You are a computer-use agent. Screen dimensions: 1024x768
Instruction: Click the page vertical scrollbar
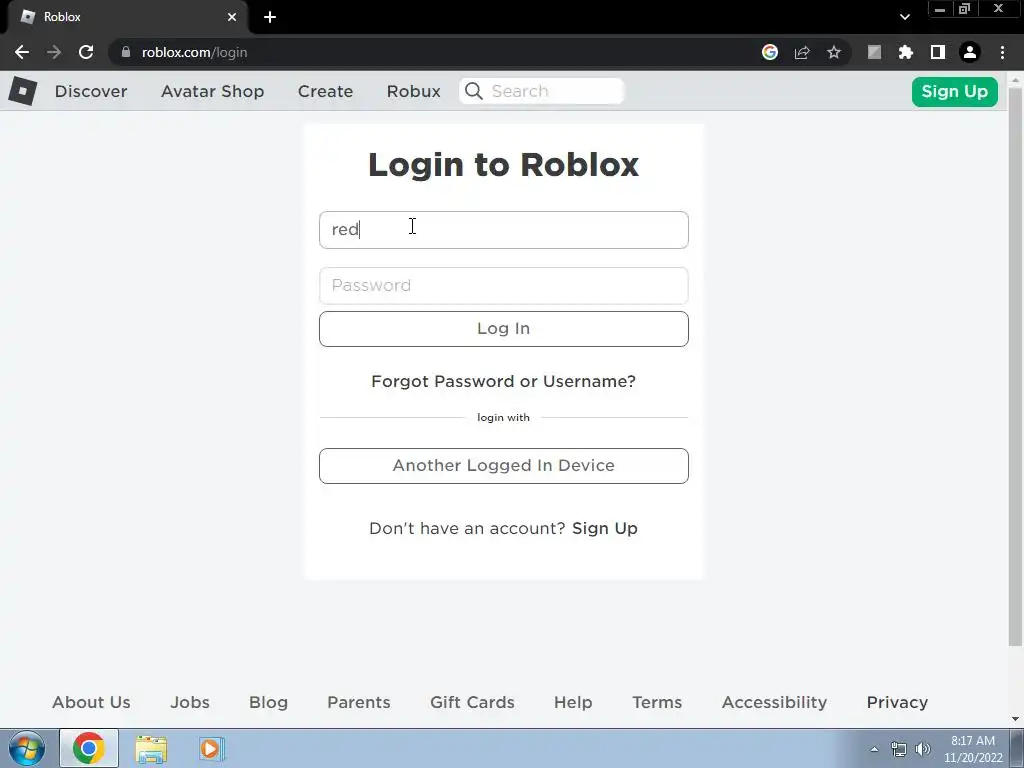click(1015, 366)
